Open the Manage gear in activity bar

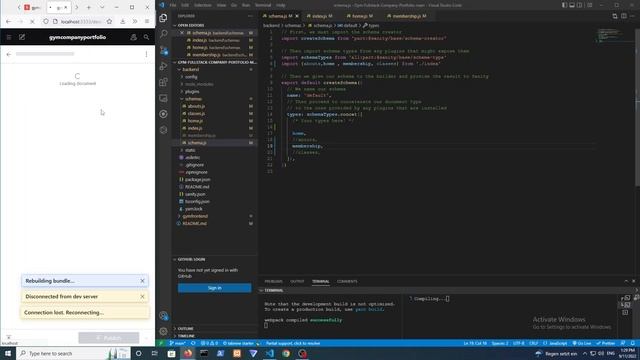[x=163, y=331]
